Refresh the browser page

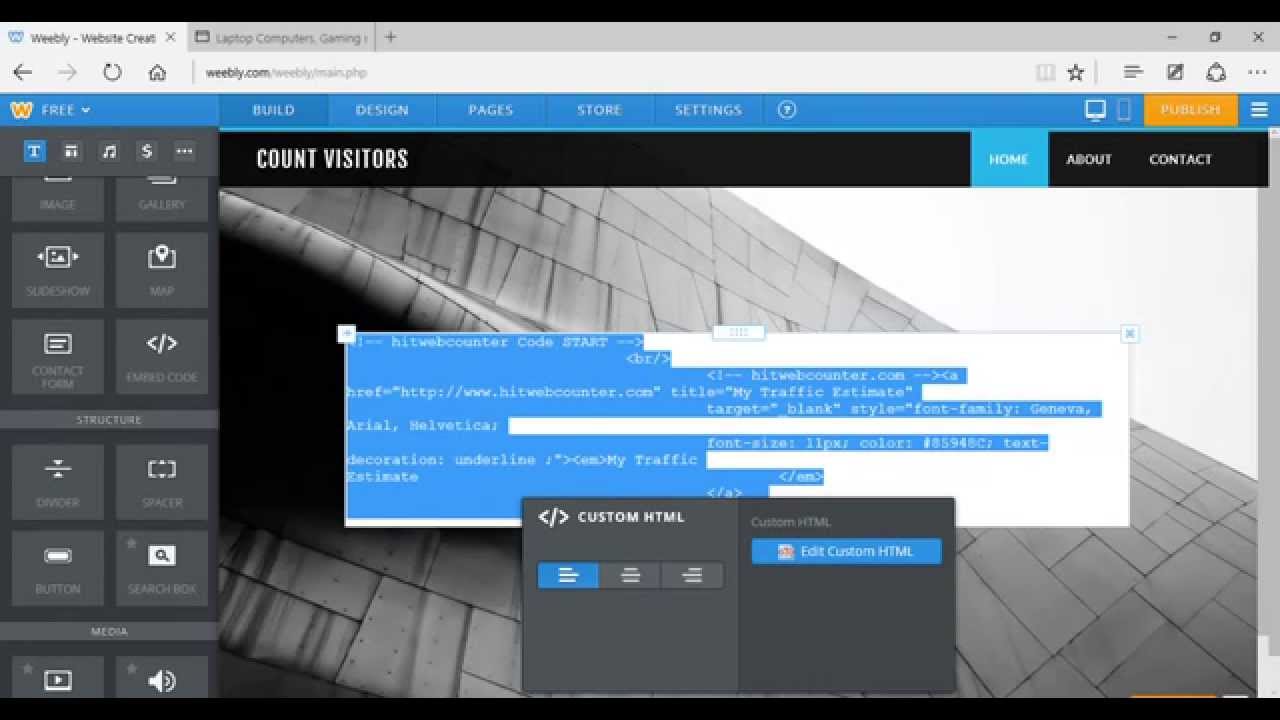click(x=112, y=72)
